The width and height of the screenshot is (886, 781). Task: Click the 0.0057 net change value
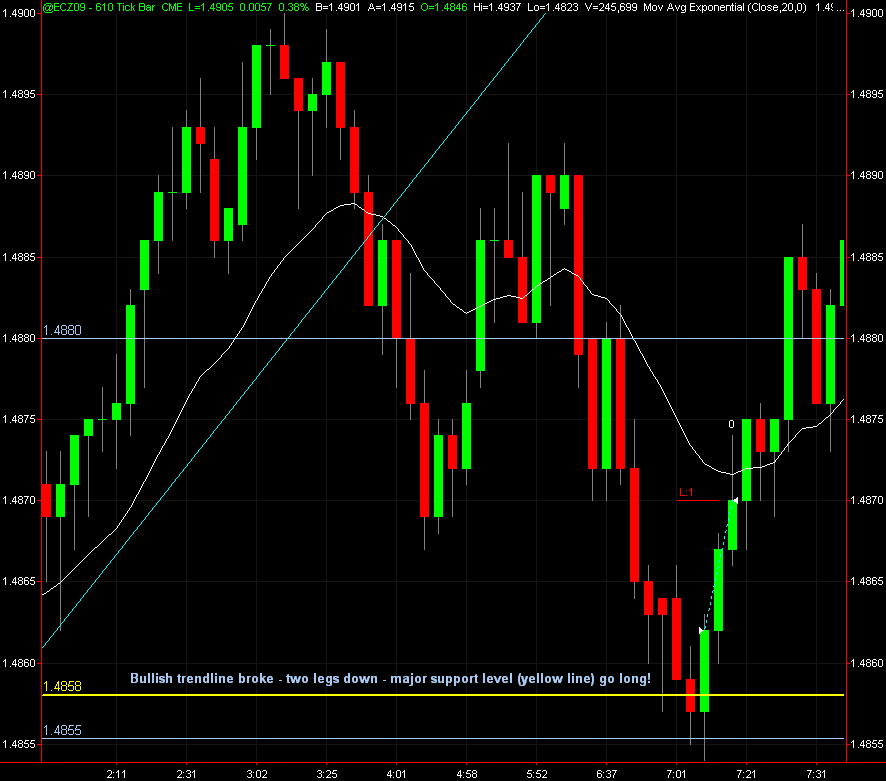[255, 7]
